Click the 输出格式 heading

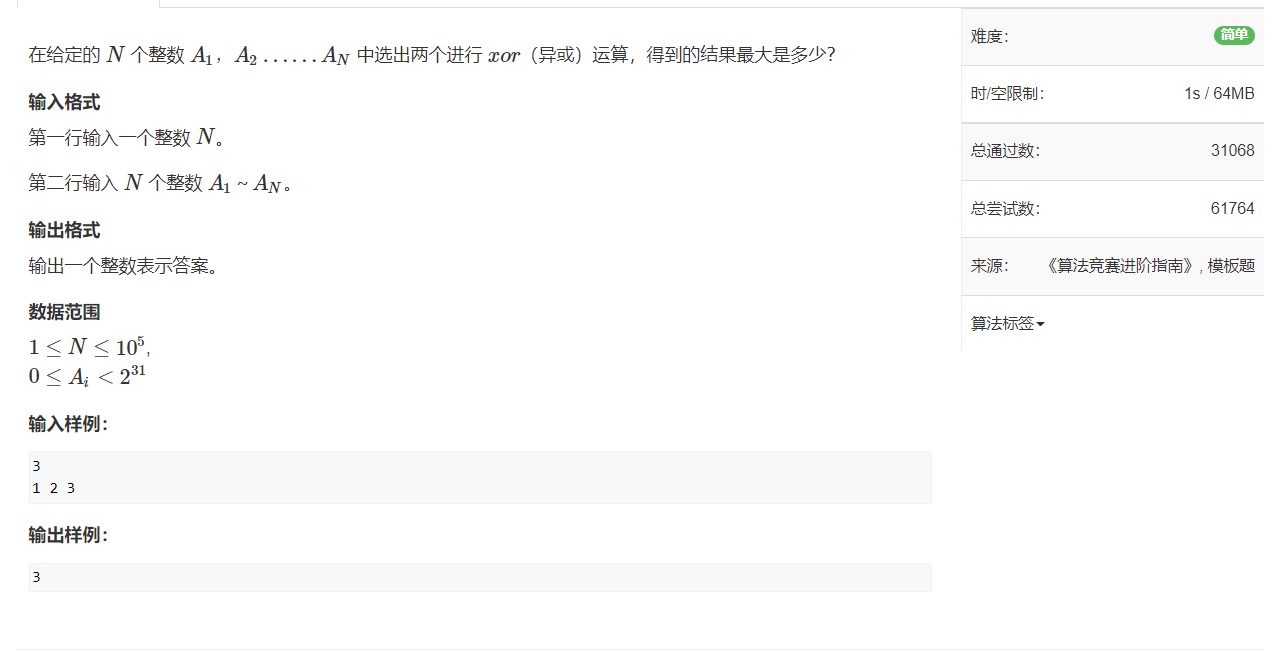(64, 230)
